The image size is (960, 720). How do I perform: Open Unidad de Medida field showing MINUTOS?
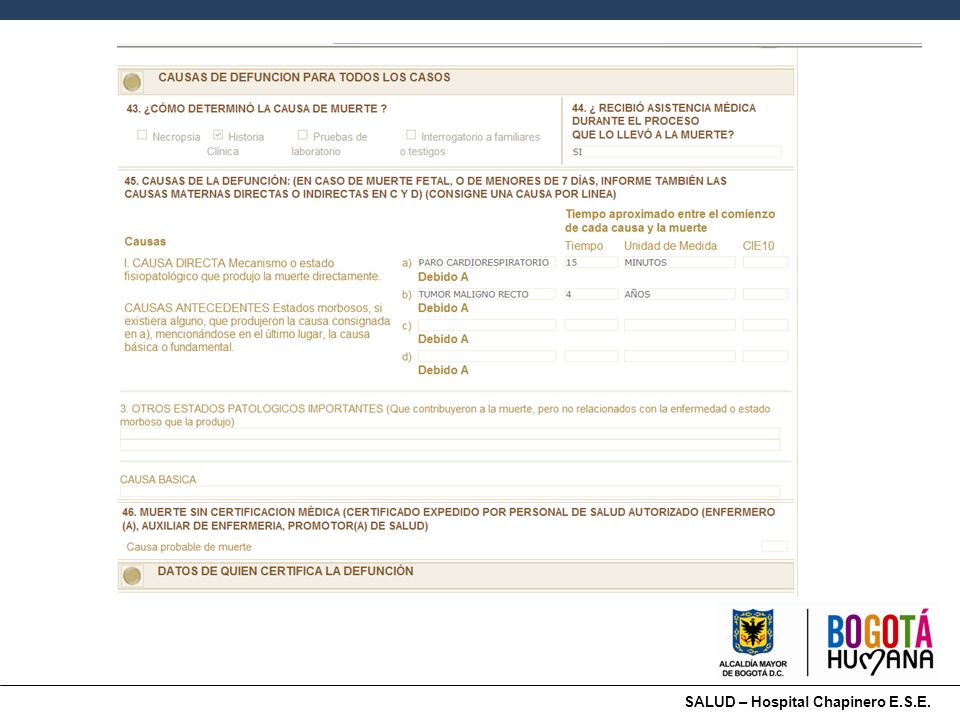click(679, 262)
